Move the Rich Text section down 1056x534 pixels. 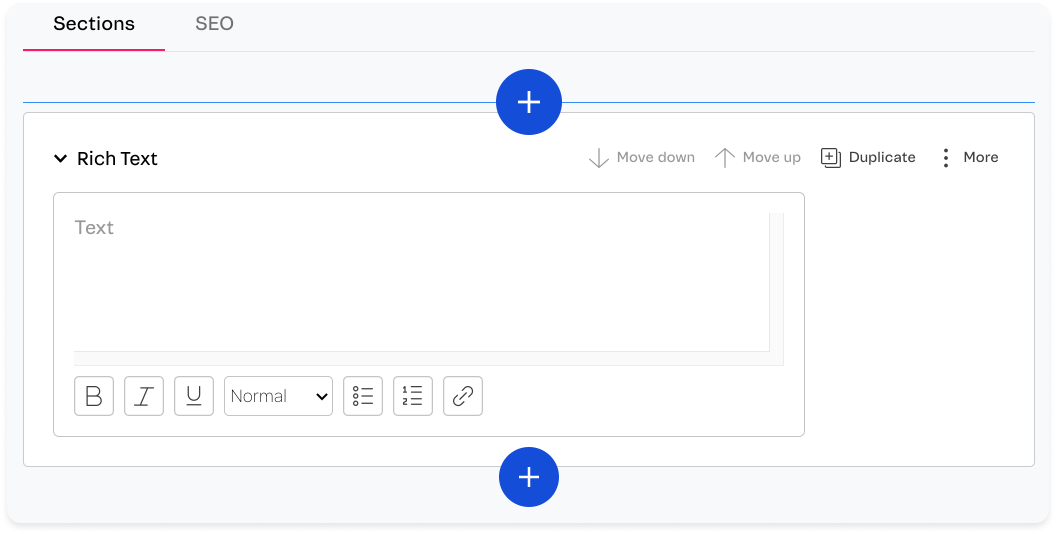(642, 157)
